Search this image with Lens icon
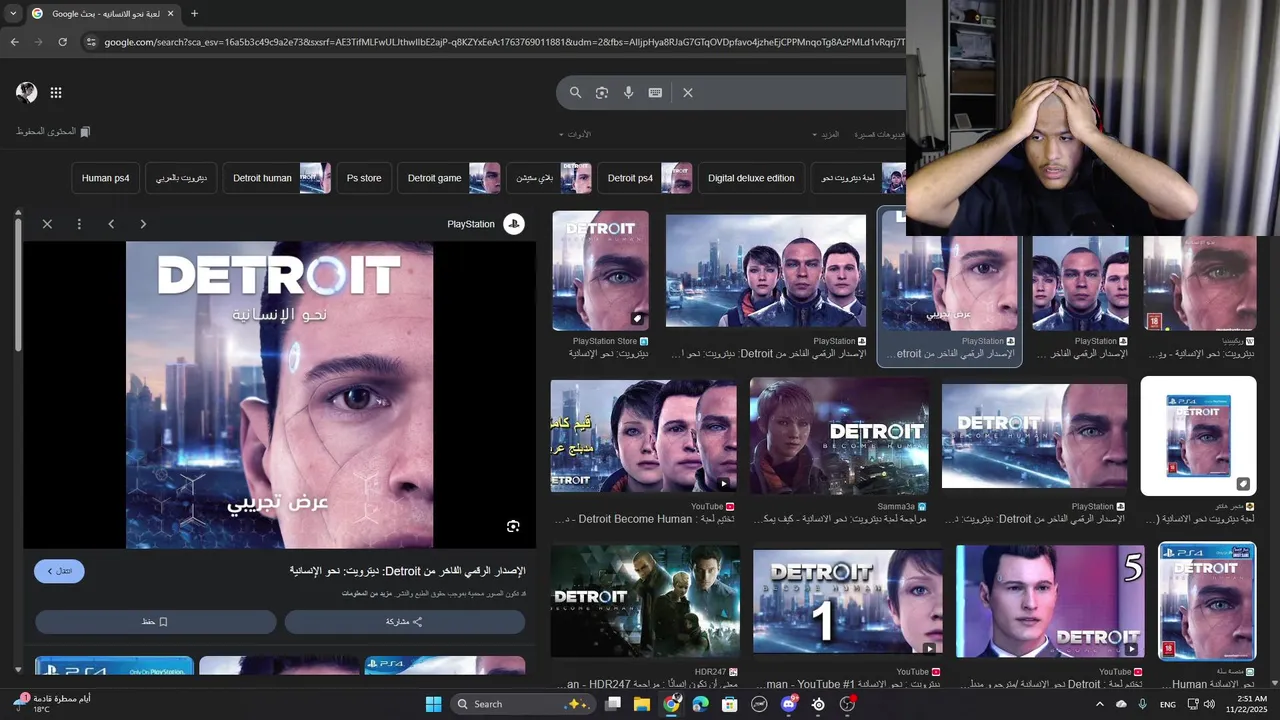 (513, 526)
